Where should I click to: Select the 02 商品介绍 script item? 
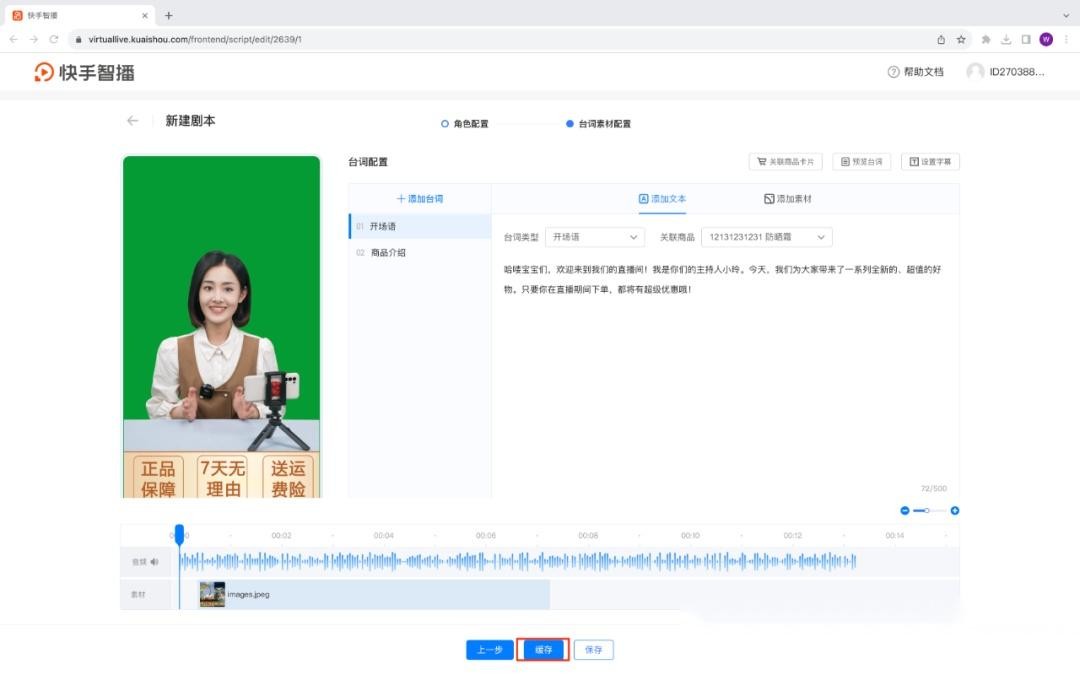click(420, 253)
